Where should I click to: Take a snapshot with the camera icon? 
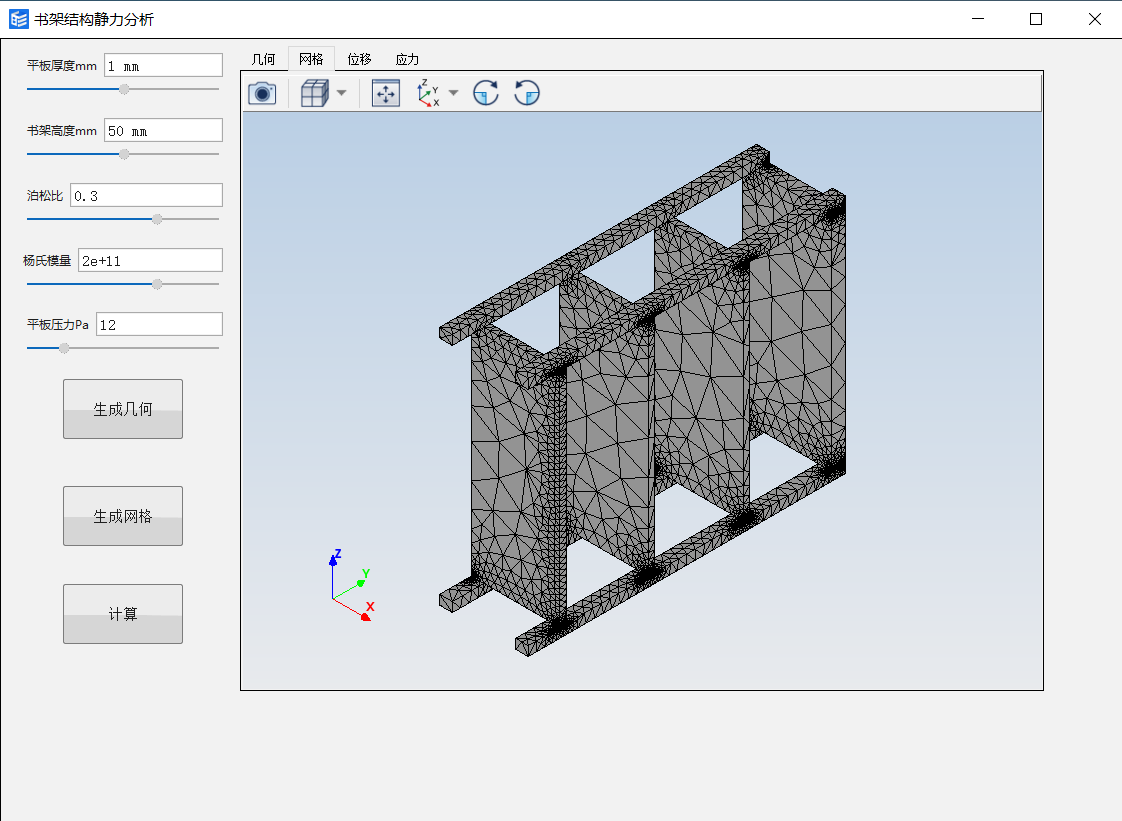[262, 93]
